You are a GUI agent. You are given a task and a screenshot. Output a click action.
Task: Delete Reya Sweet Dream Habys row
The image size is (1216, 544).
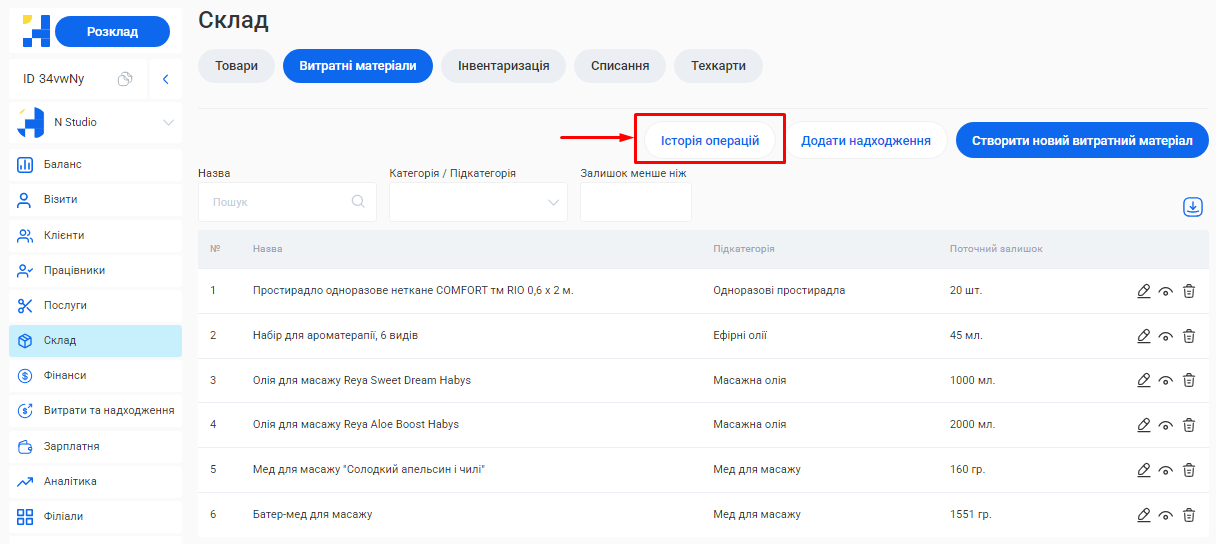[x=1189, y=380]
